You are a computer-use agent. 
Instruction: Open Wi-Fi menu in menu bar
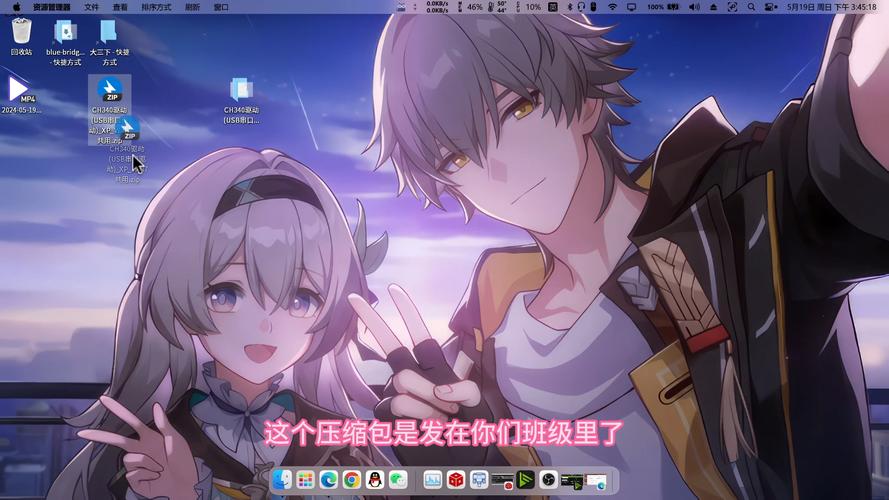point(612,7)
